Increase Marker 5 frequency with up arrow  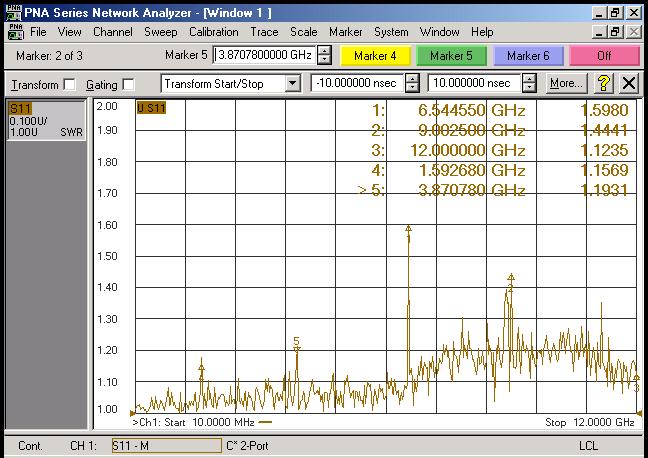[x=324, y=51]
